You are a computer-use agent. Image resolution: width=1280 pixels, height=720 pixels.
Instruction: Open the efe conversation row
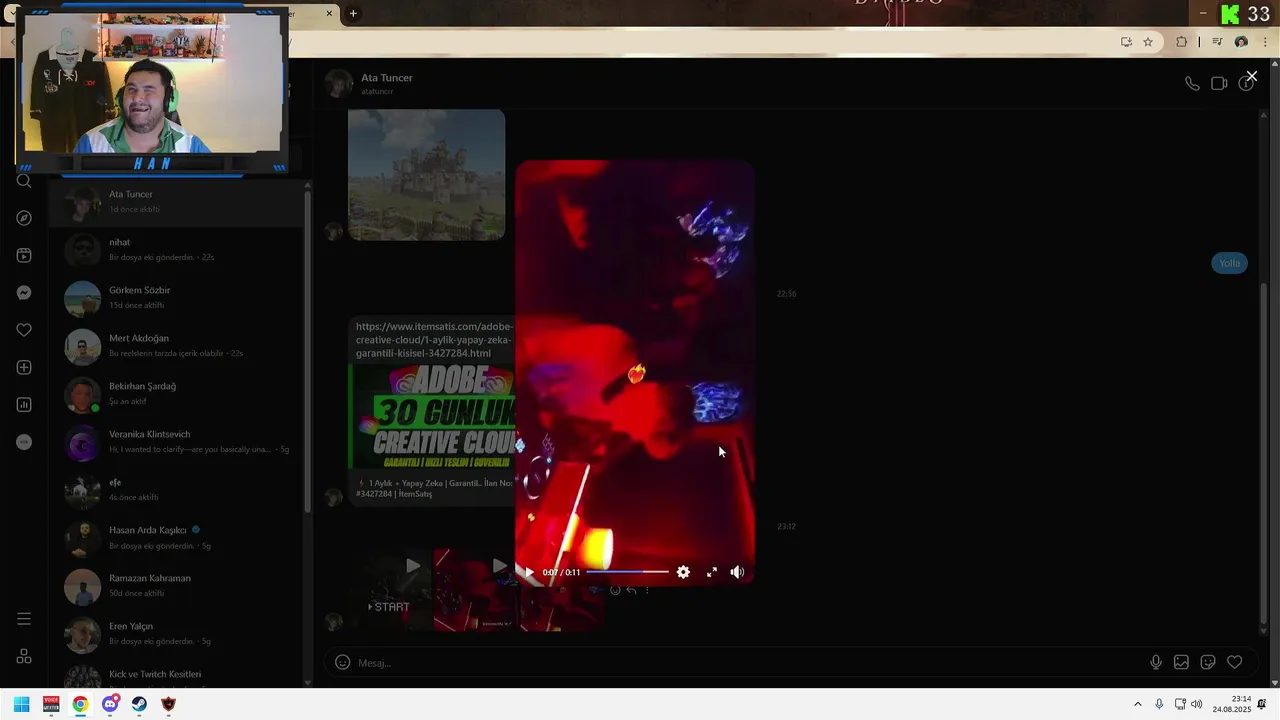(x=178, y=490)
